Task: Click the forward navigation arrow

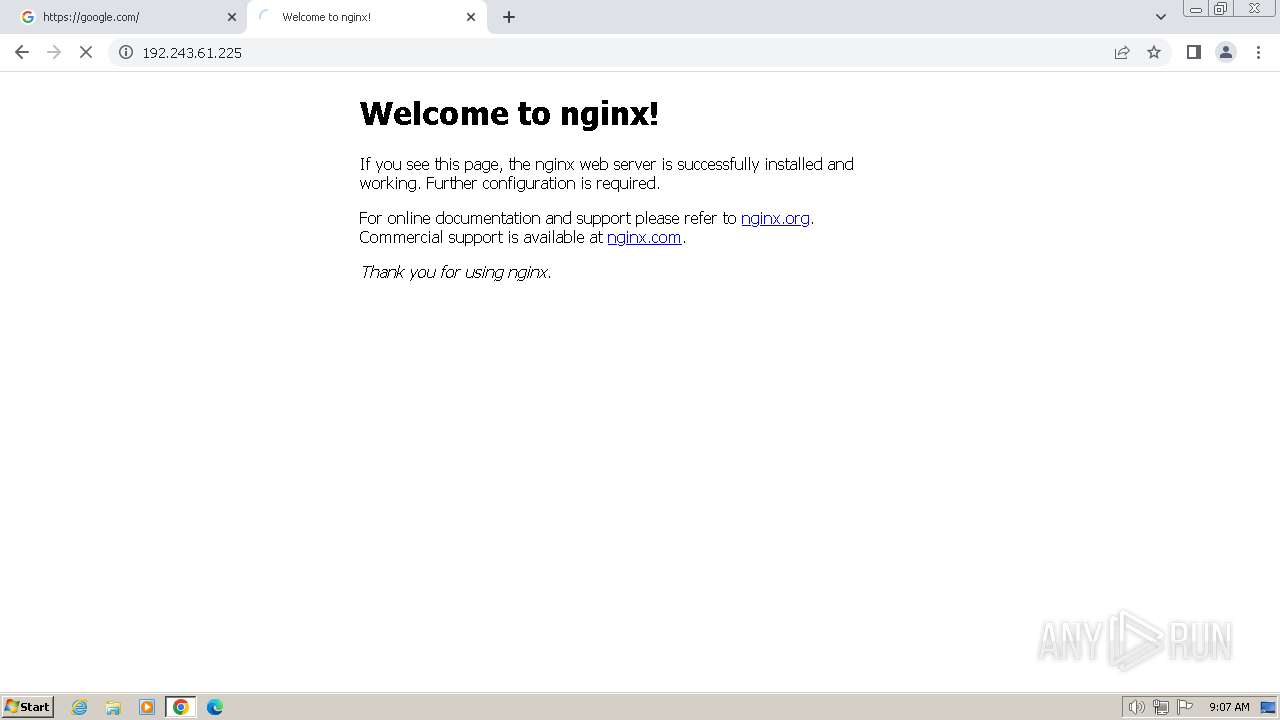Action: (x=54, y=52)
